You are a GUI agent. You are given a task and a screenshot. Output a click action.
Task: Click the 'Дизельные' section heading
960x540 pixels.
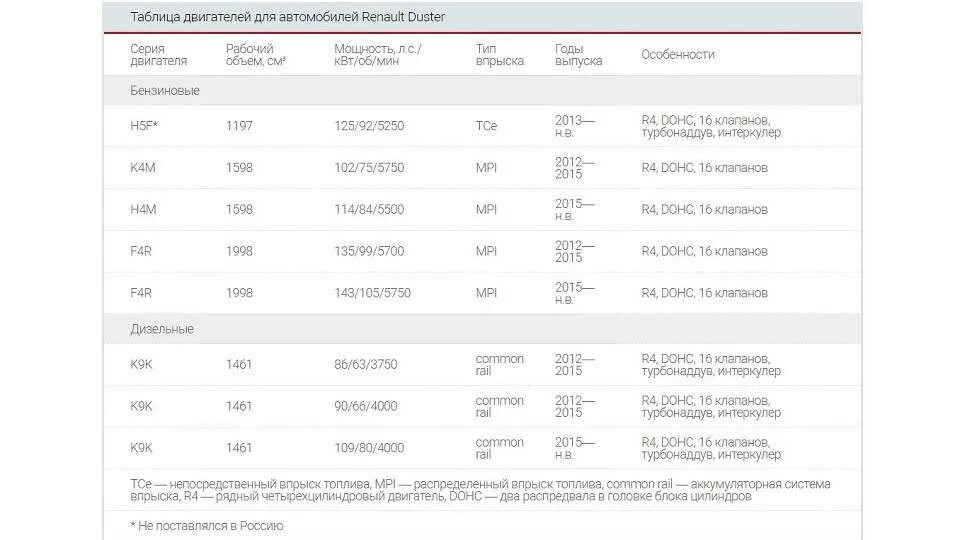(162, 329)
